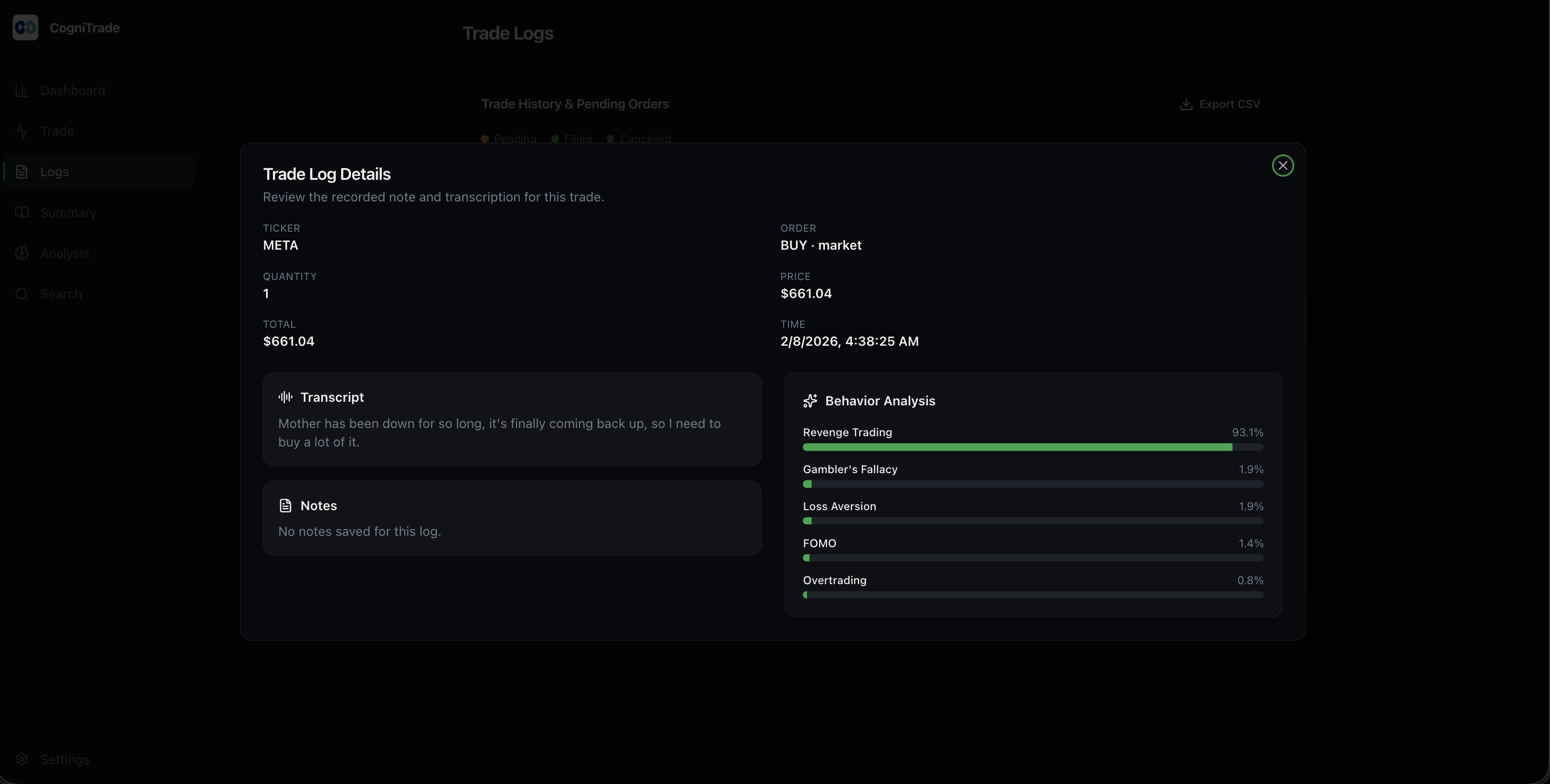1550x784 pixels.
Task: Go to the Trade page
Action: (x=57, y=131)
